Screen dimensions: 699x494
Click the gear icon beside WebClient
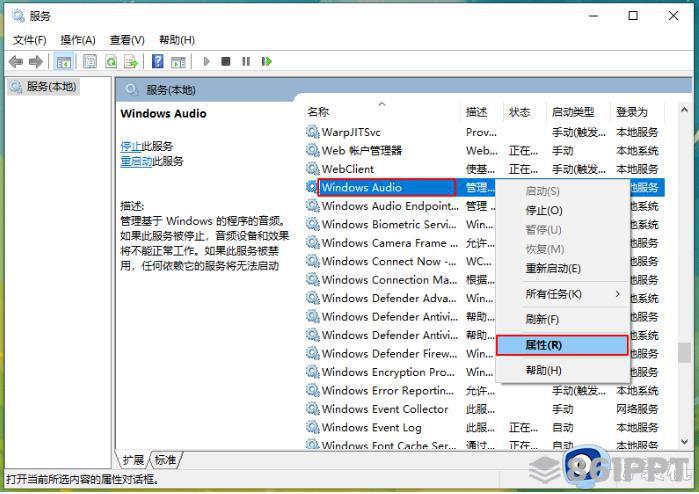(312, 169)
